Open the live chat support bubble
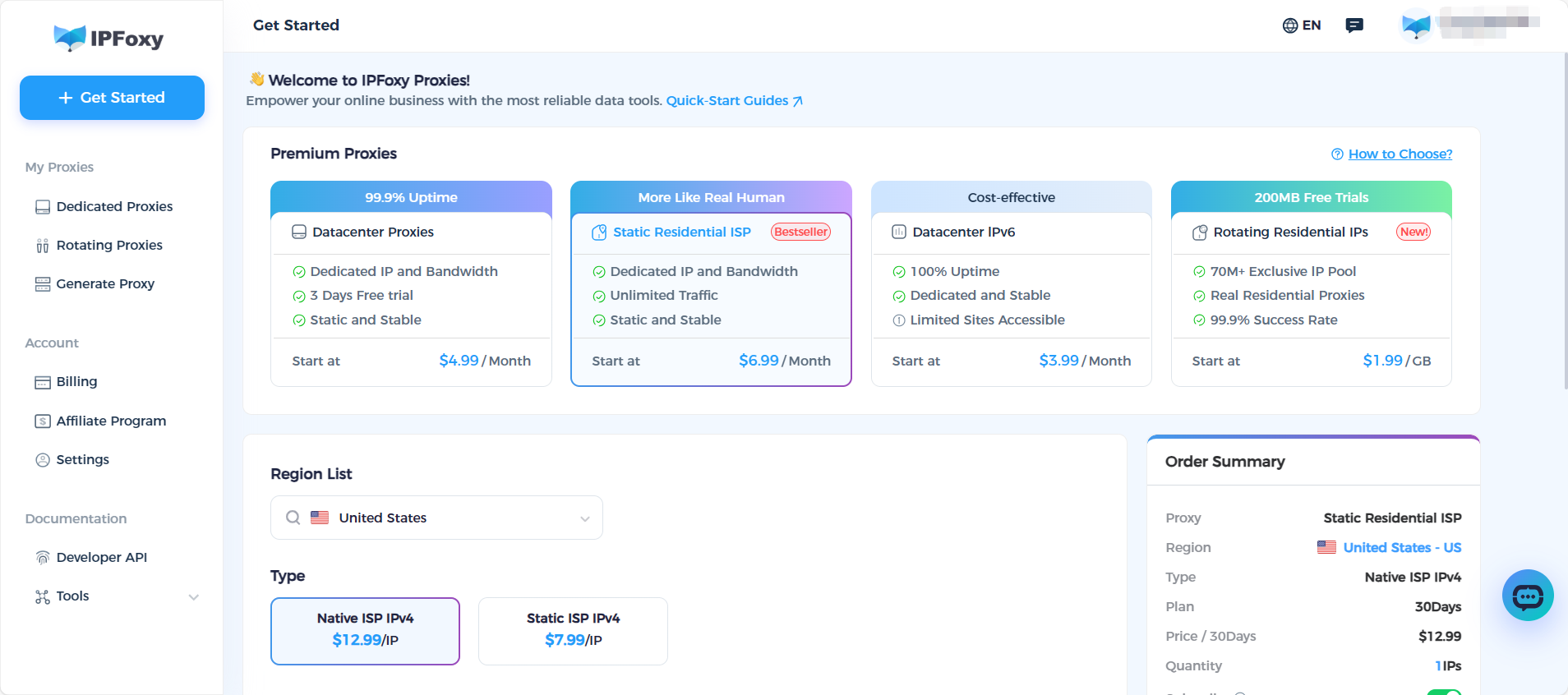This screenshot has width=1568, height=695. (1527, 596)
